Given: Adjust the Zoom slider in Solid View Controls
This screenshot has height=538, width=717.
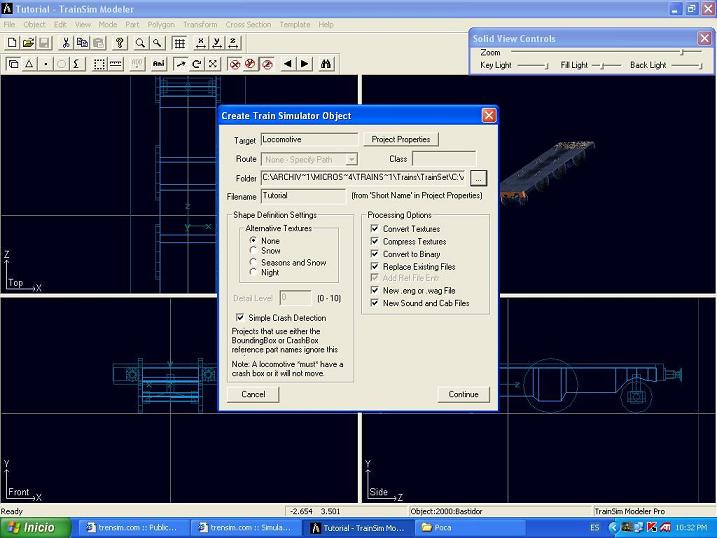Looking at the screenshot, I should click(x=683, y=52).
